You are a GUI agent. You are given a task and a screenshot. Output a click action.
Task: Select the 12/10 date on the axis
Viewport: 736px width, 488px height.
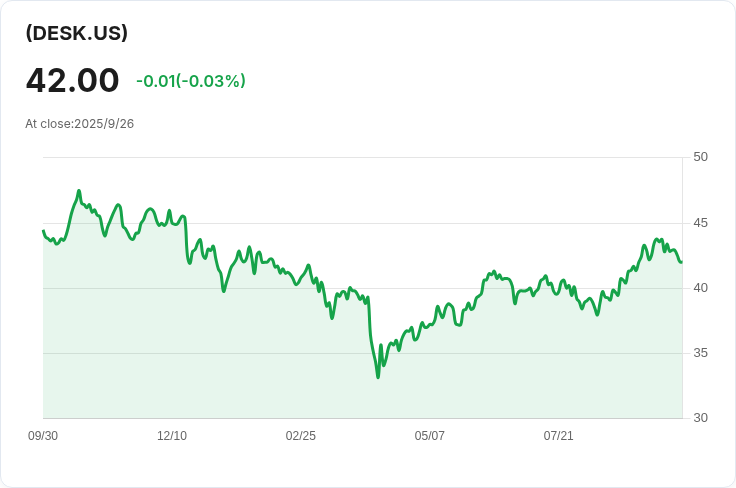pyautogui.click(x=172, y=436)
